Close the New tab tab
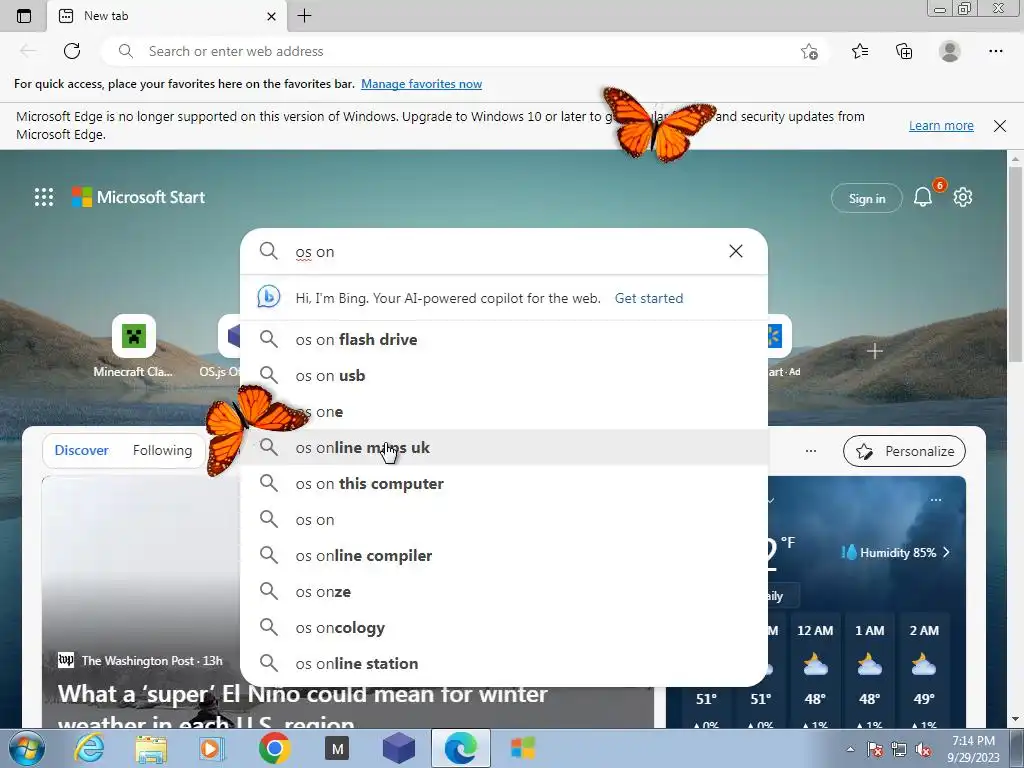 [x=272, y=16]
